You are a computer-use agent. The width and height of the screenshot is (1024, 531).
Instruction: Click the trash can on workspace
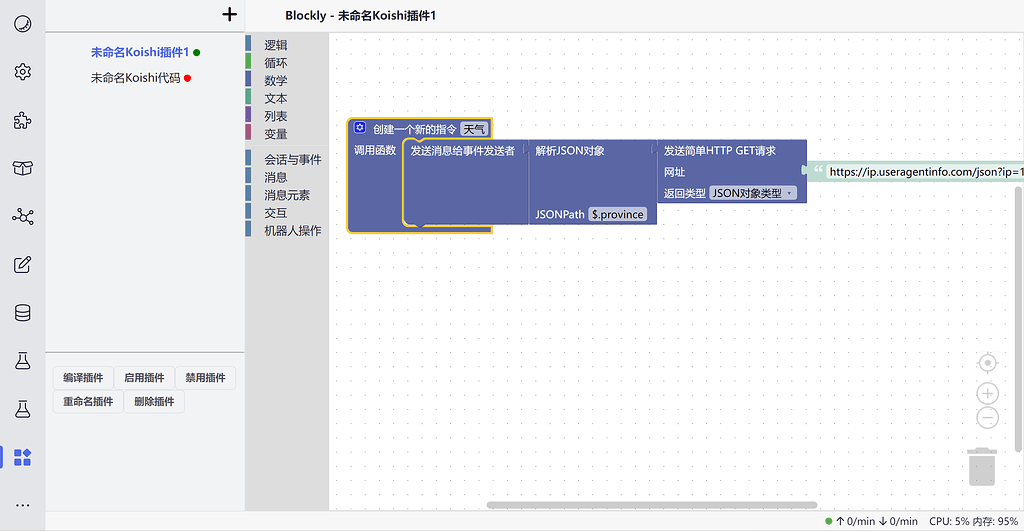point(982,466)
